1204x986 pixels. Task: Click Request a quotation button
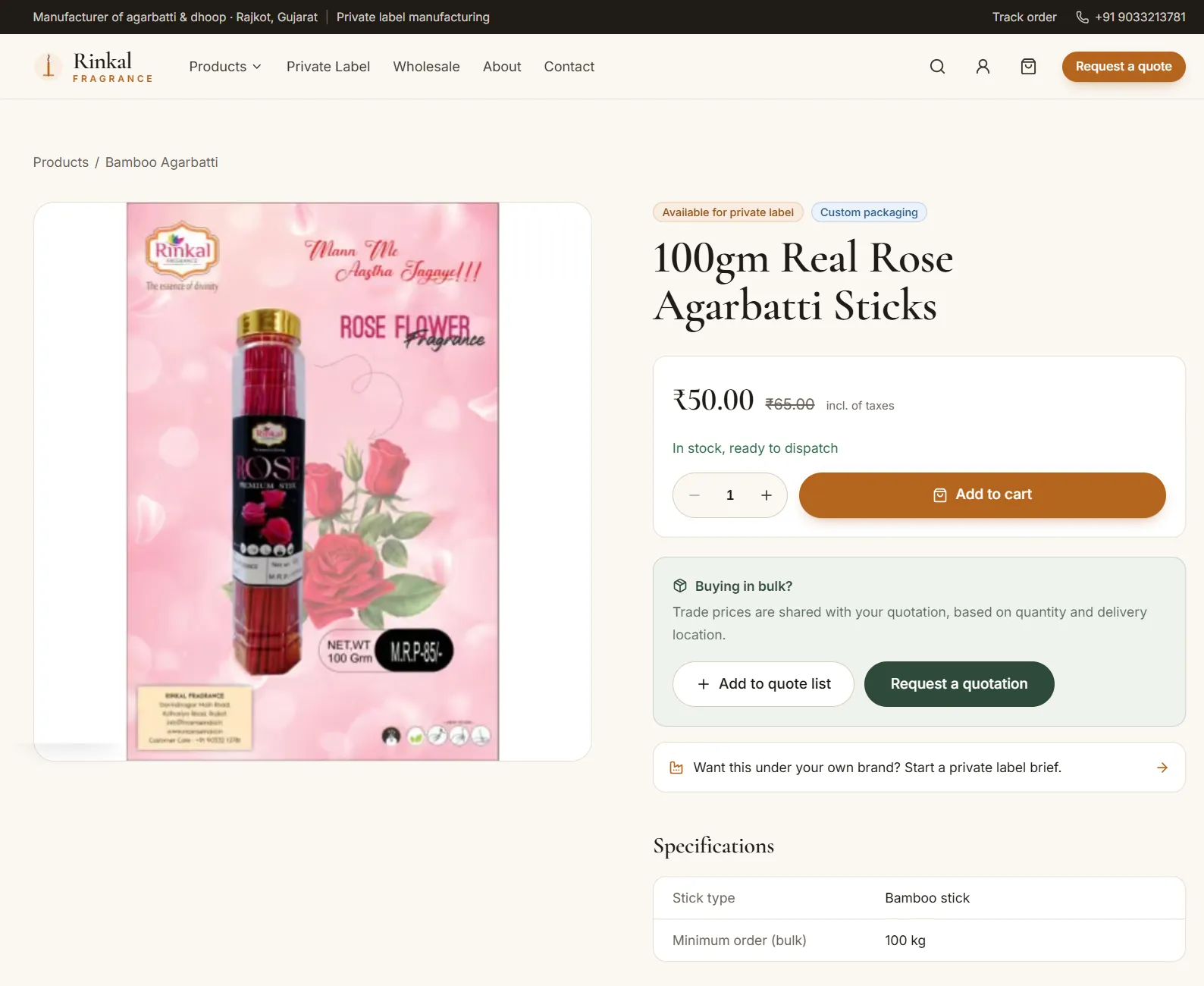959,684
